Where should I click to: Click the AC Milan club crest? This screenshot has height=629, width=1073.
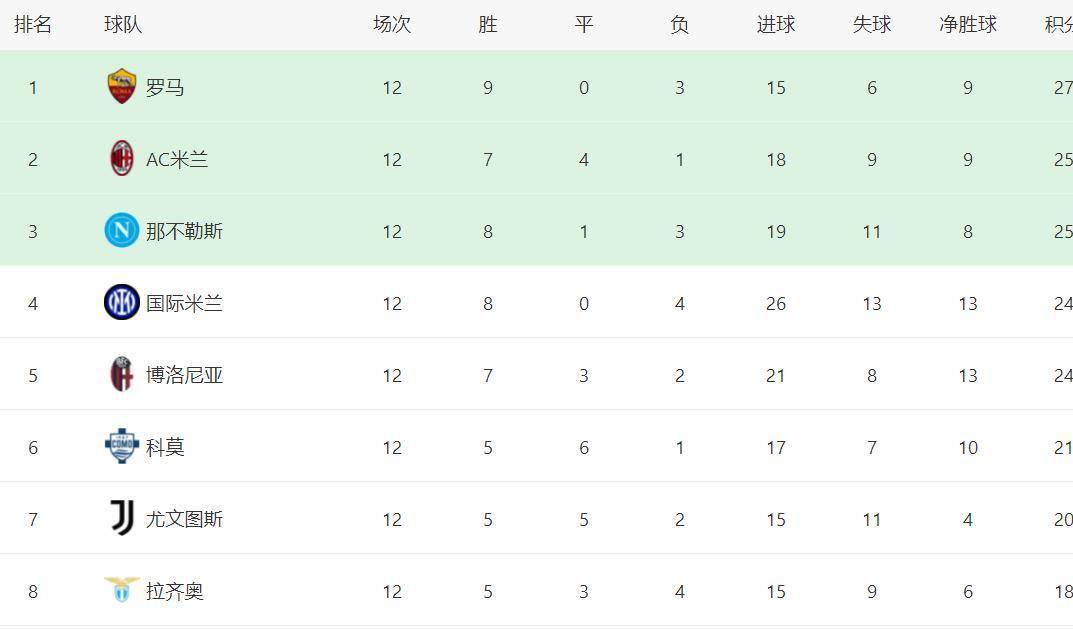[122, 159]
